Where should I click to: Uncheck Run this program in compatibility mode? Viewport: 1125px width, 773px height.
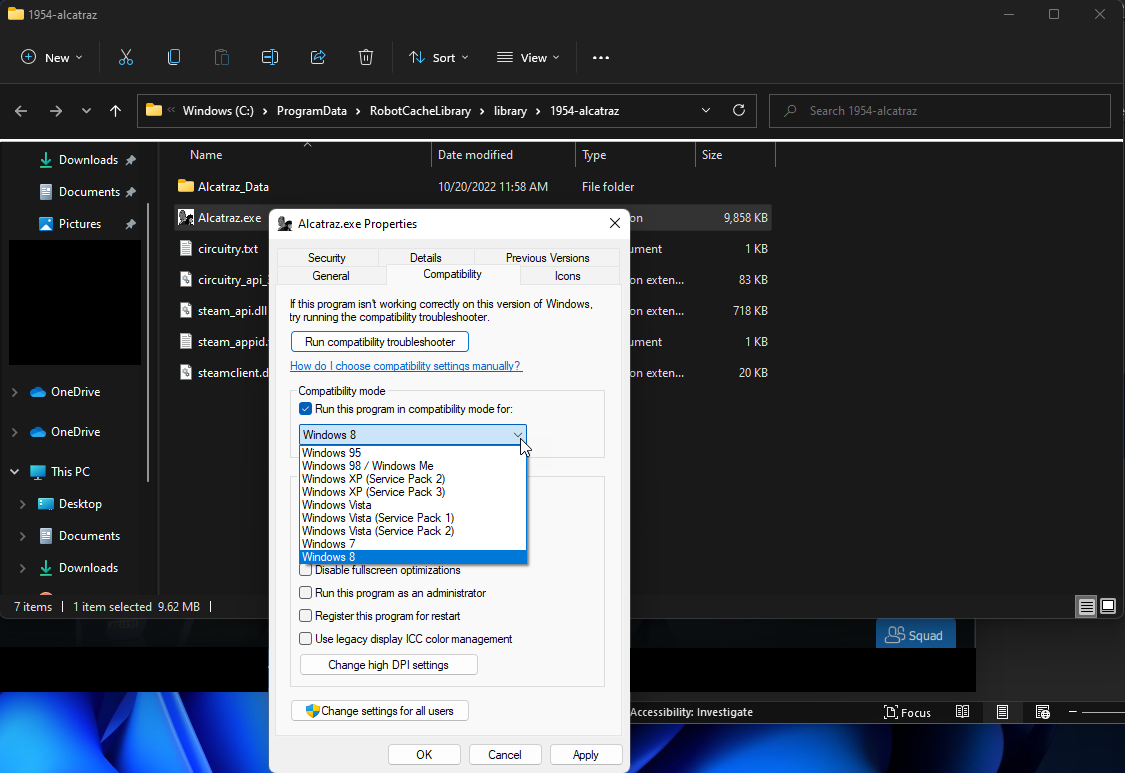pos(306,409)
